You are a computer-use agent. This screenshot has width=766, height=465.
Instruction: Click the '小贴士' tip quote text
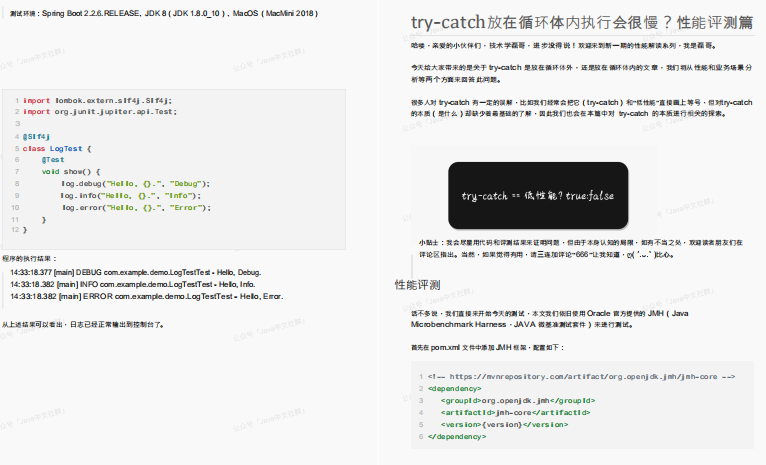click(x=580, y=249)
